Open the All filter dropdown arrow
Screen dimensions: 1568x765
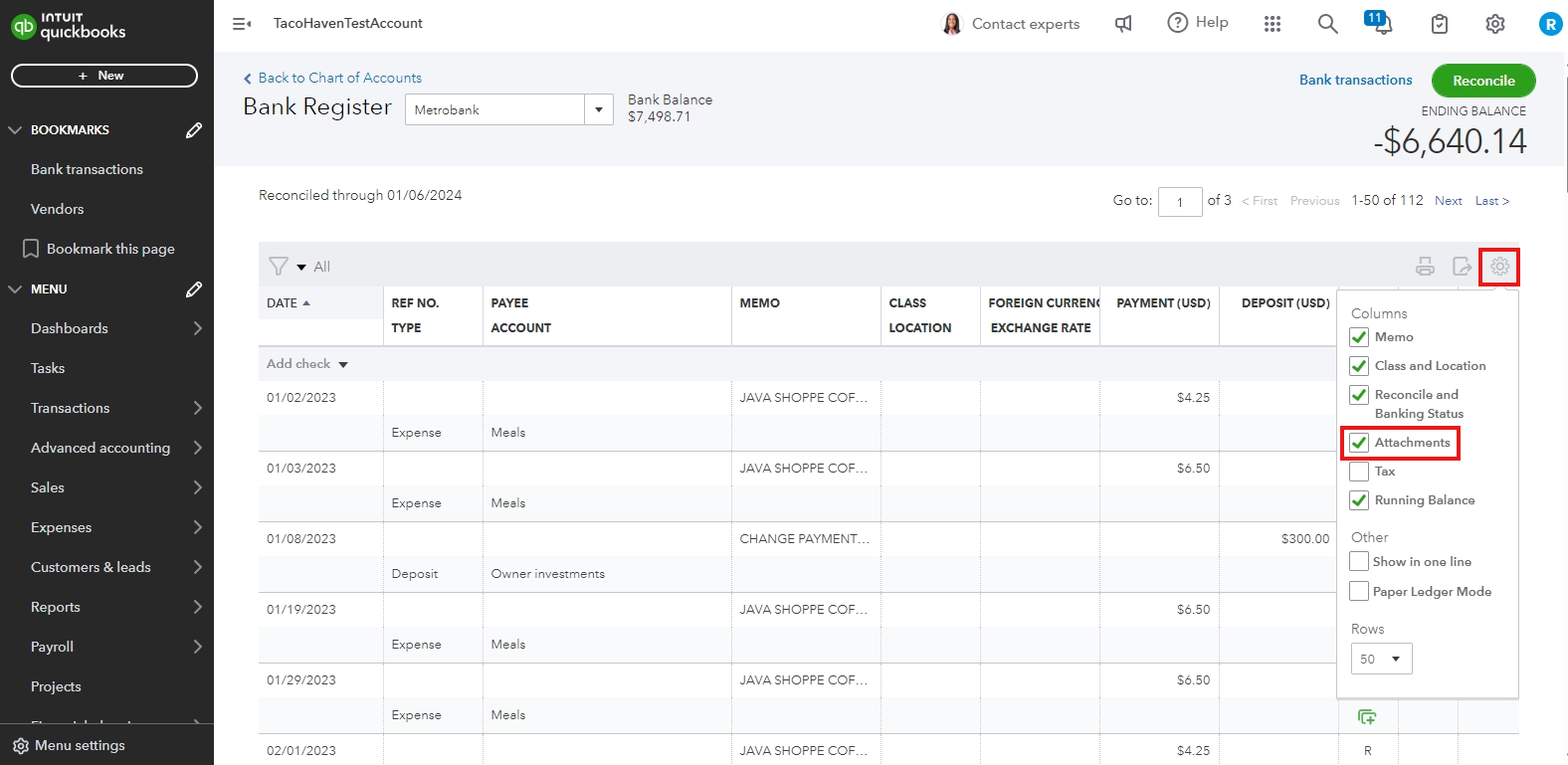[301, 267]
